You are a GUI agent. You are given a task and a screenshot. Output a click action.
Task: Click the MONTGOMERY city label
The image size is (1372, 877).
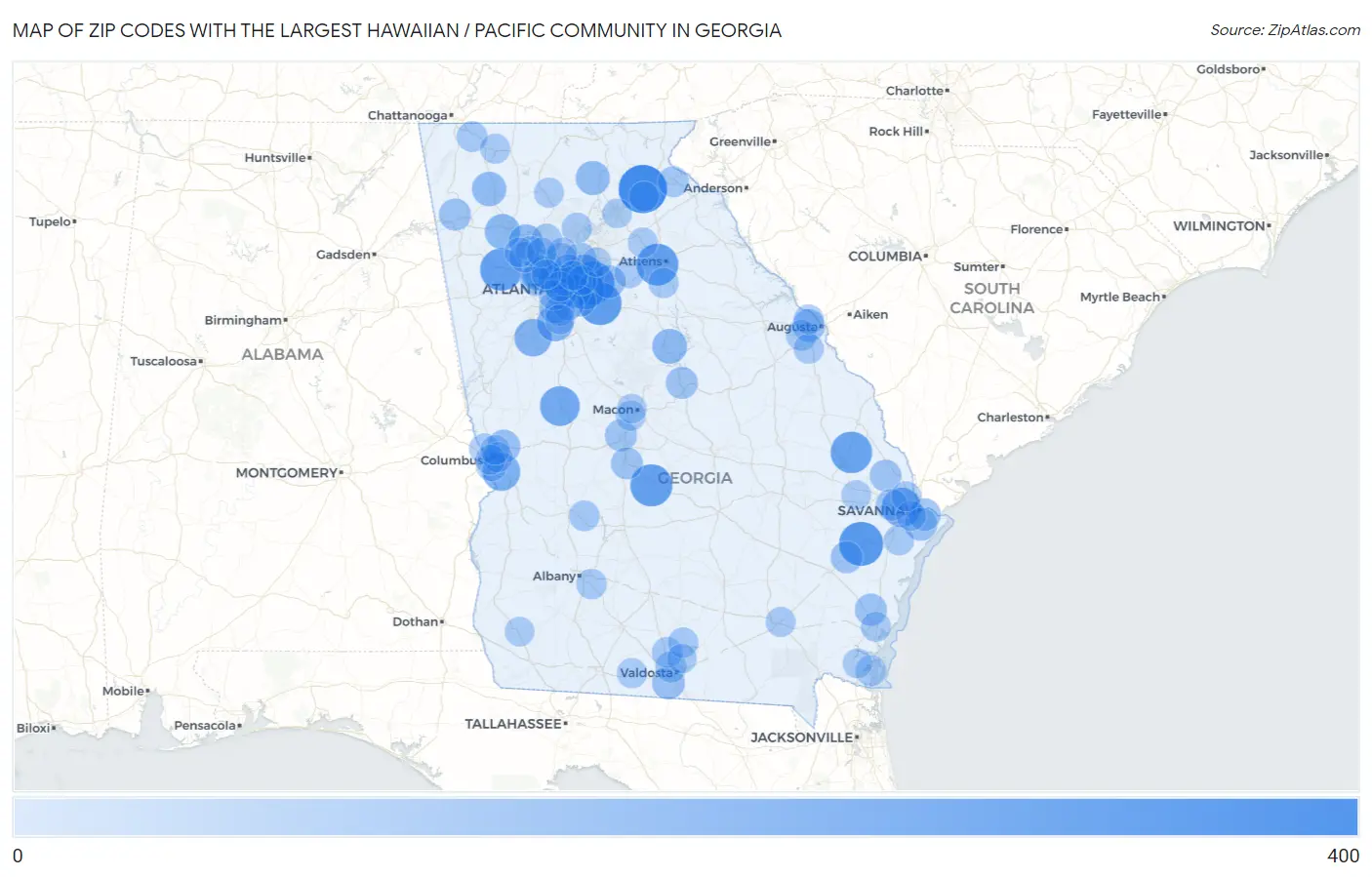tap(286, 472)
